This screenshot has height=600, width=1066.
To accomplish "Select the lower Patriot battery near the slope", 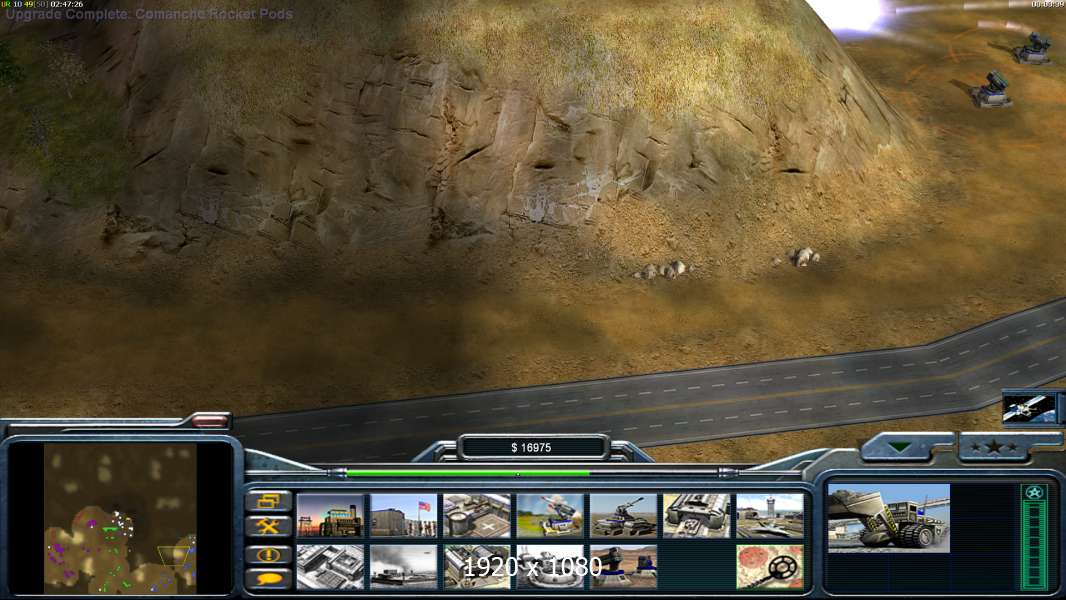I will coord(991,90).
